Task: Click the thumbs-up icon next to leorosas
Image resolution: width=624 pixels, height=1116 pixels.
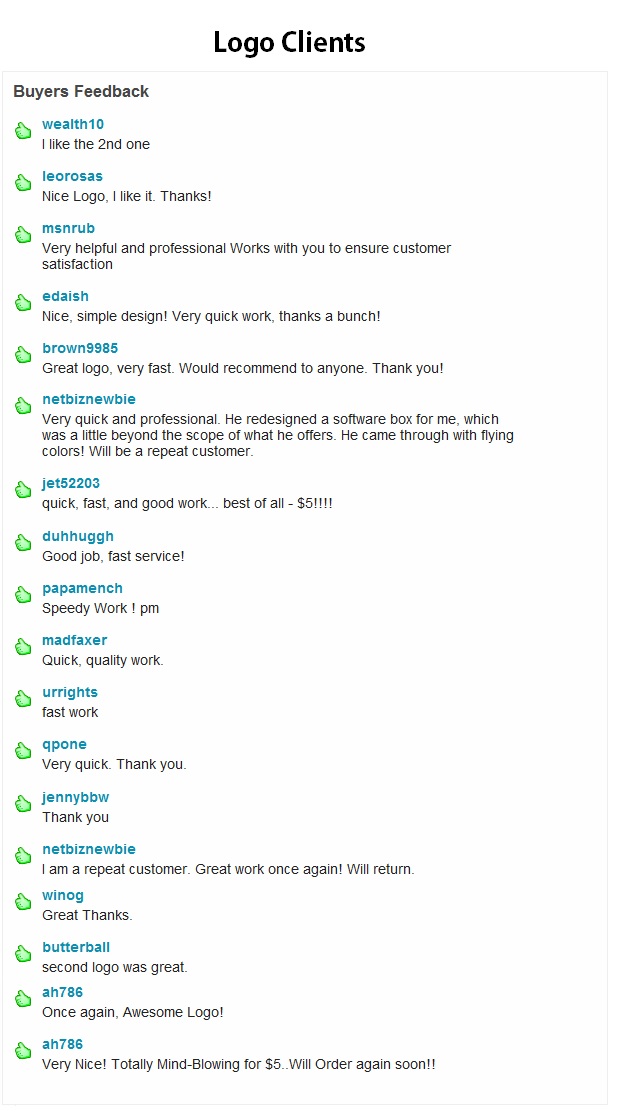Action: click(23, 182)
